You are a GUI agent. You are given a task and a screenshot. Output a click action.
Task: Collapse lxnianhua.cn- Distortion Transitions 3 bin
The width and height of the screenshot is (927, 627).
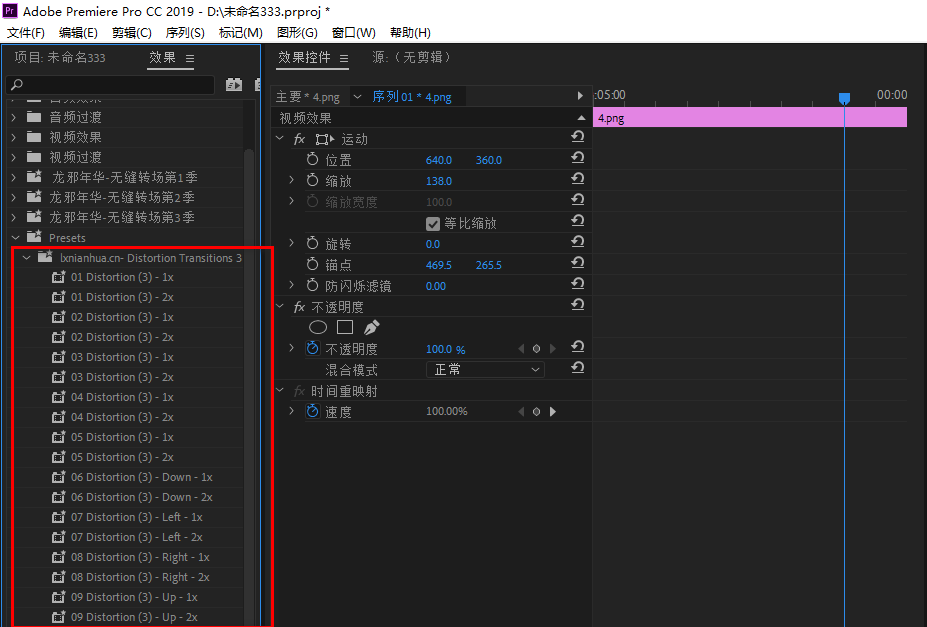(27, 258)
